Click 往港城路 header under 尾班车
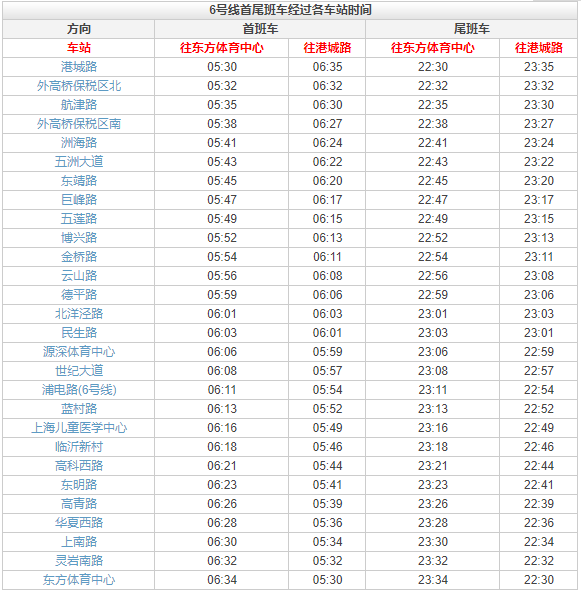 pos(539,48)
